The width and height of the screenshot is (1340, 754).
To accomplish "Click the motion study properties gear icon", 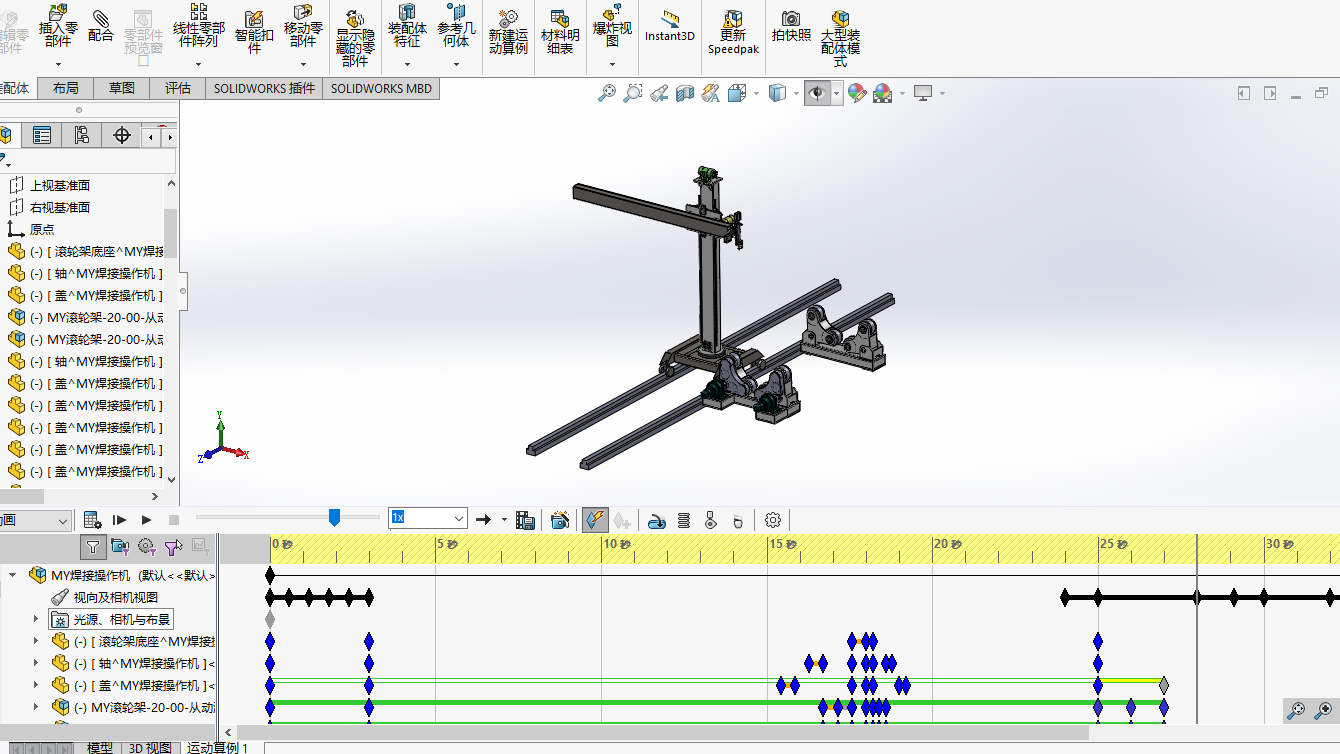I will (x=772, y=520).
